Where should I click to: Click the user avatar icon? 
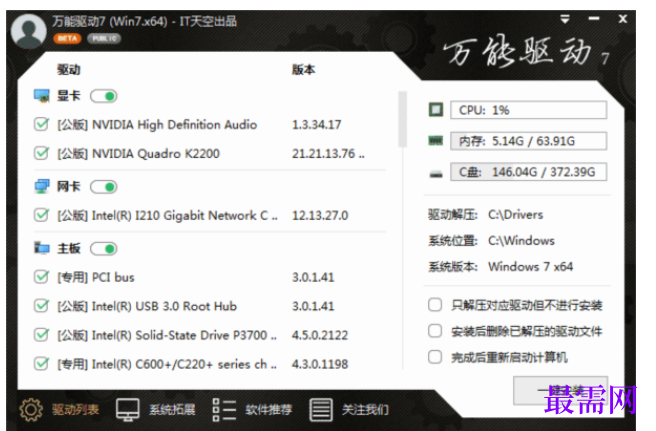click(28, 31)
